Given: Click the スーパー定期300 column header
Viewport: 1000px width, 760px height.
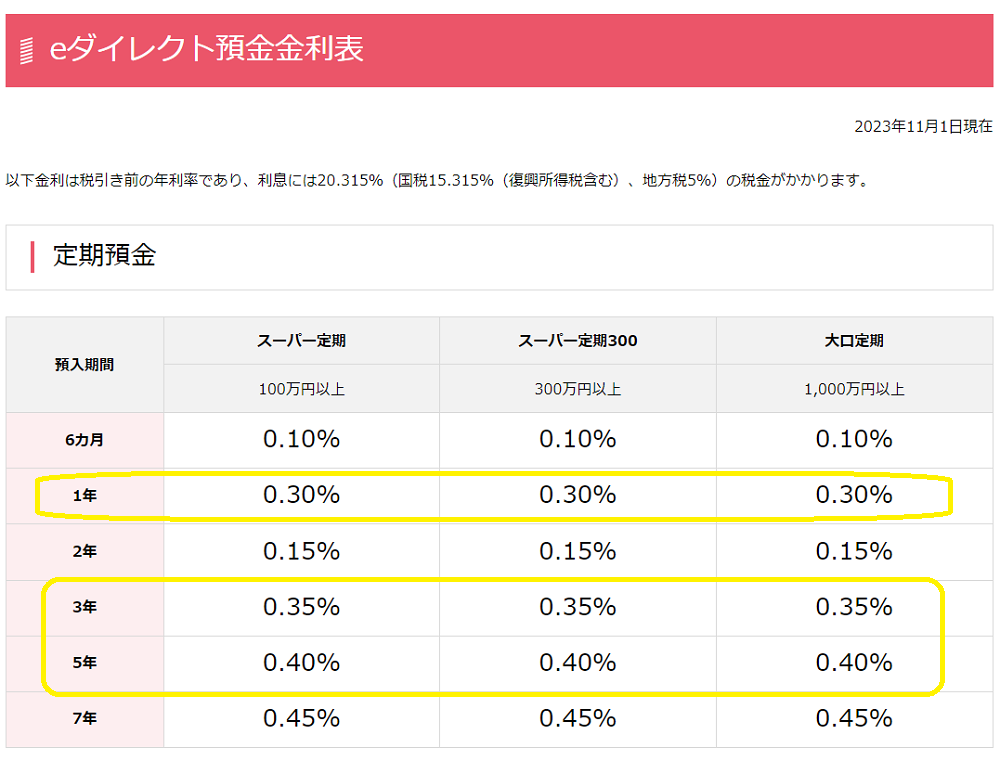Looking at the screenshot, I should [577, 341].
